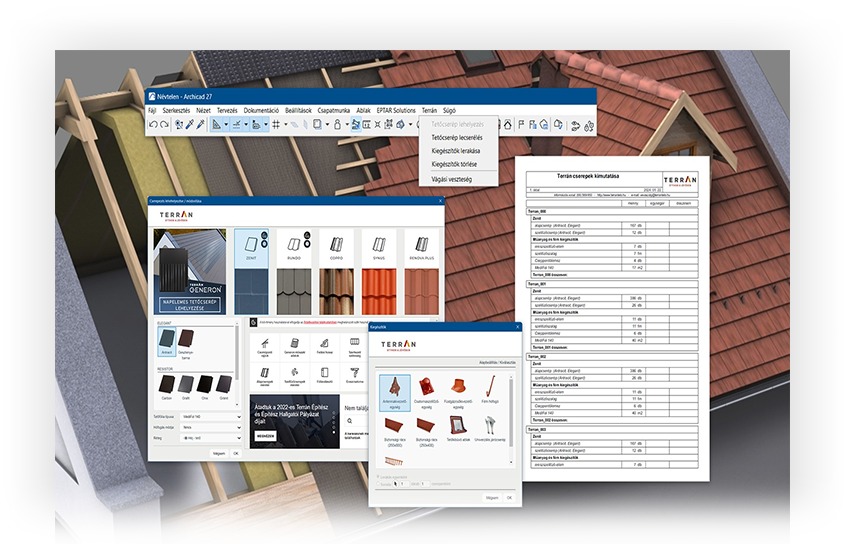The image size is (856, 560).
Task: Toggle the guide lines triangle ruler icon
Action: (217, 124)
